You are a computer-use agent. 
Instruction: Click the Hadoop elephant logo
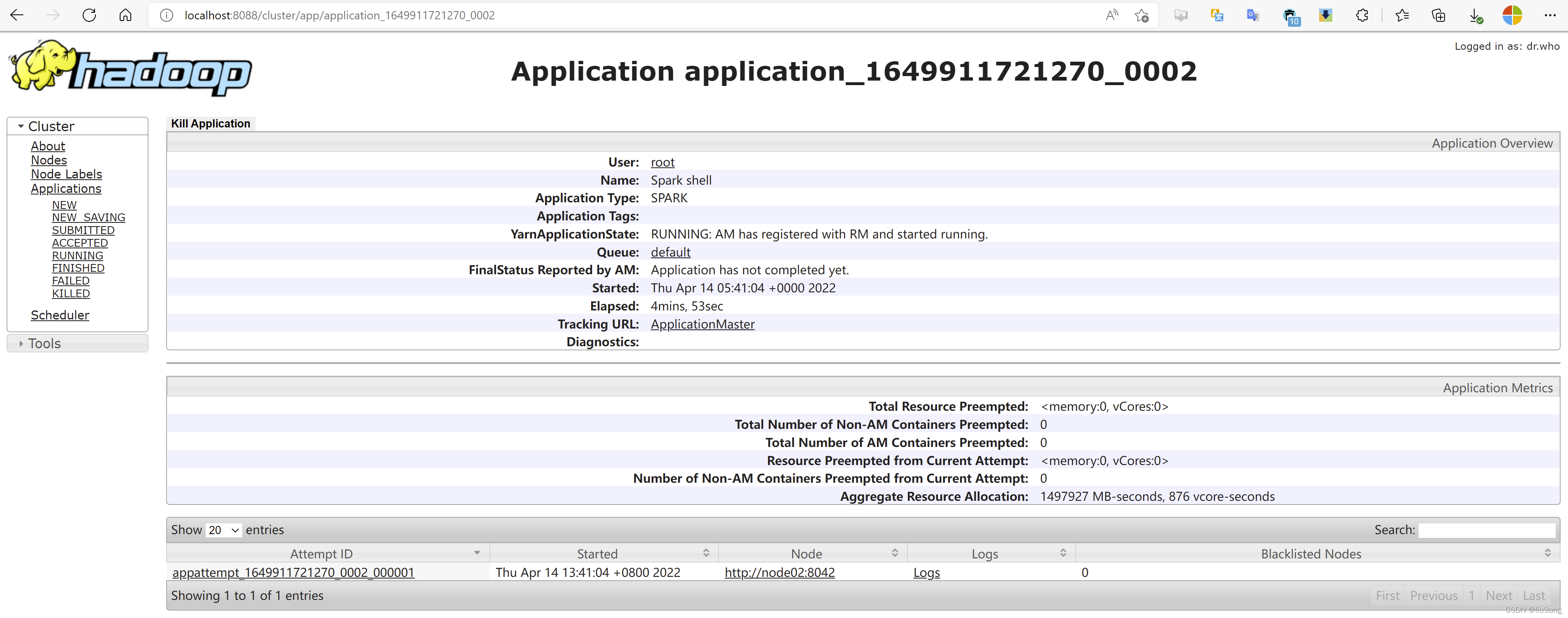(x=131, y=69)
